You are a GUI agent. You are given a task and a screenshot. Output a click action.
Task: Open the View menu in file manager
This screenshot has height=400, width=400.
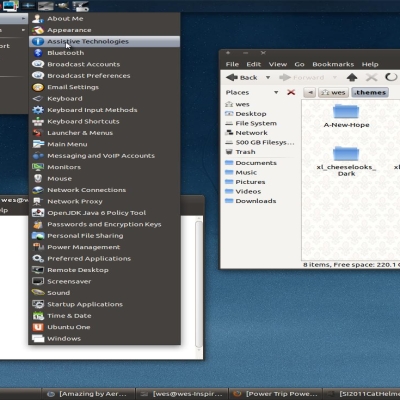click(x=278, y=64)
